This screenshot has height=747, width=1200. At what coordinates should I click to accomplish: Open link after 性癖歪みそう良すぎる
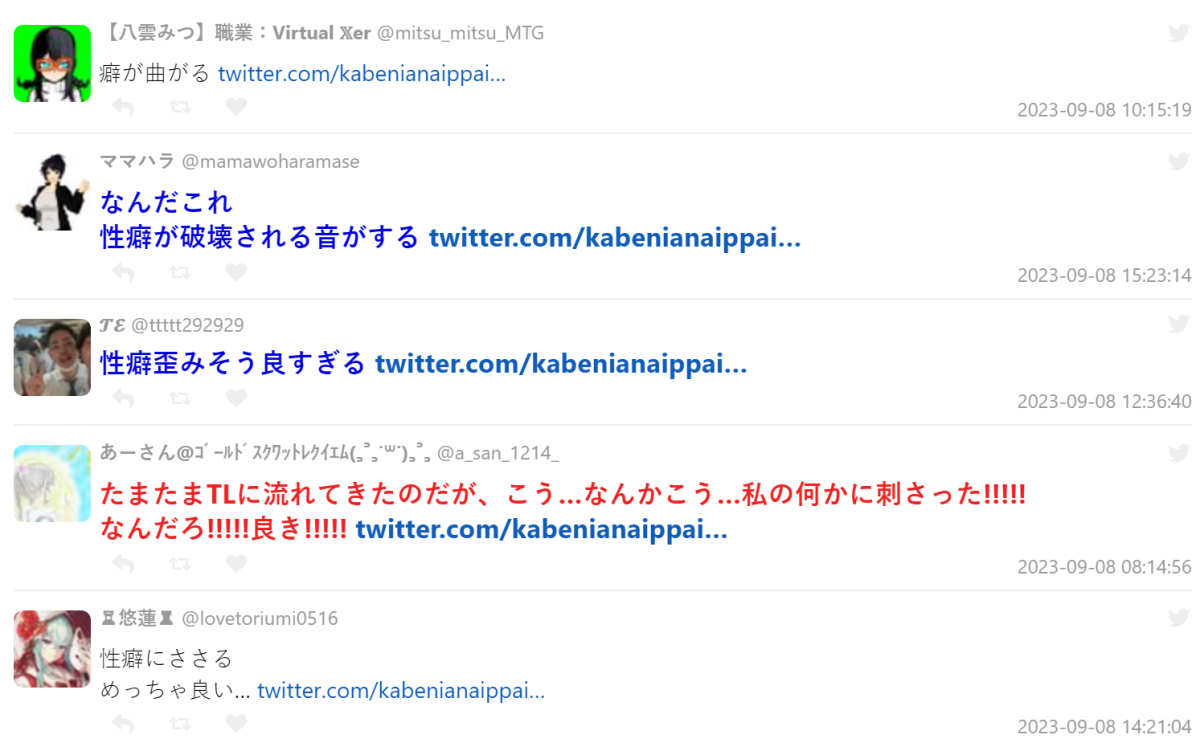coord(561,364)
